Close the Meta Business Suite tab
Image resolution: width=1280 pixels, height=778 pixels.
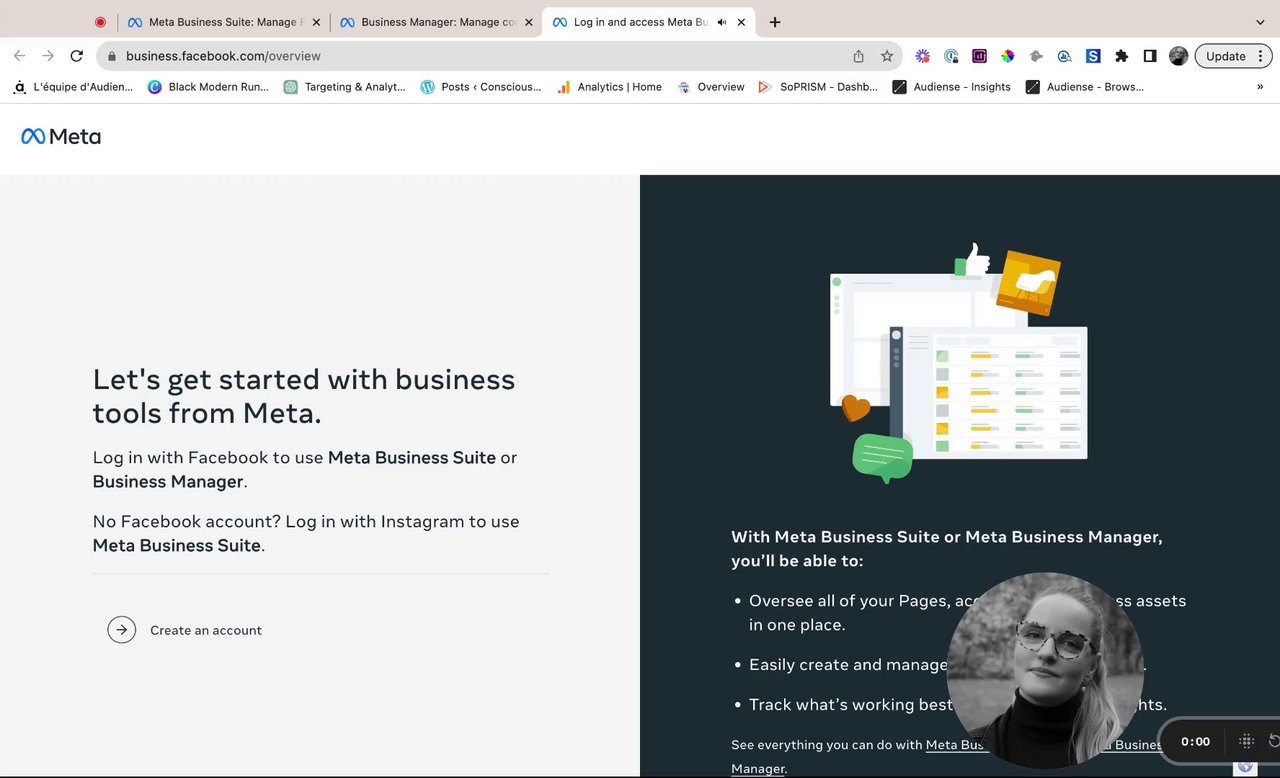click(x=316, y=22)
